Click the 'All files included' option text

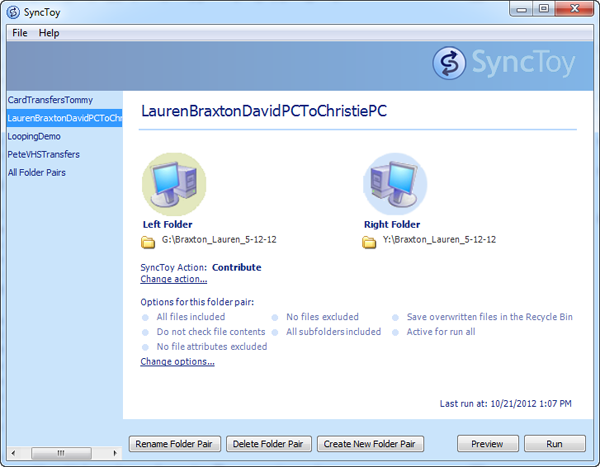pos(191,317)
